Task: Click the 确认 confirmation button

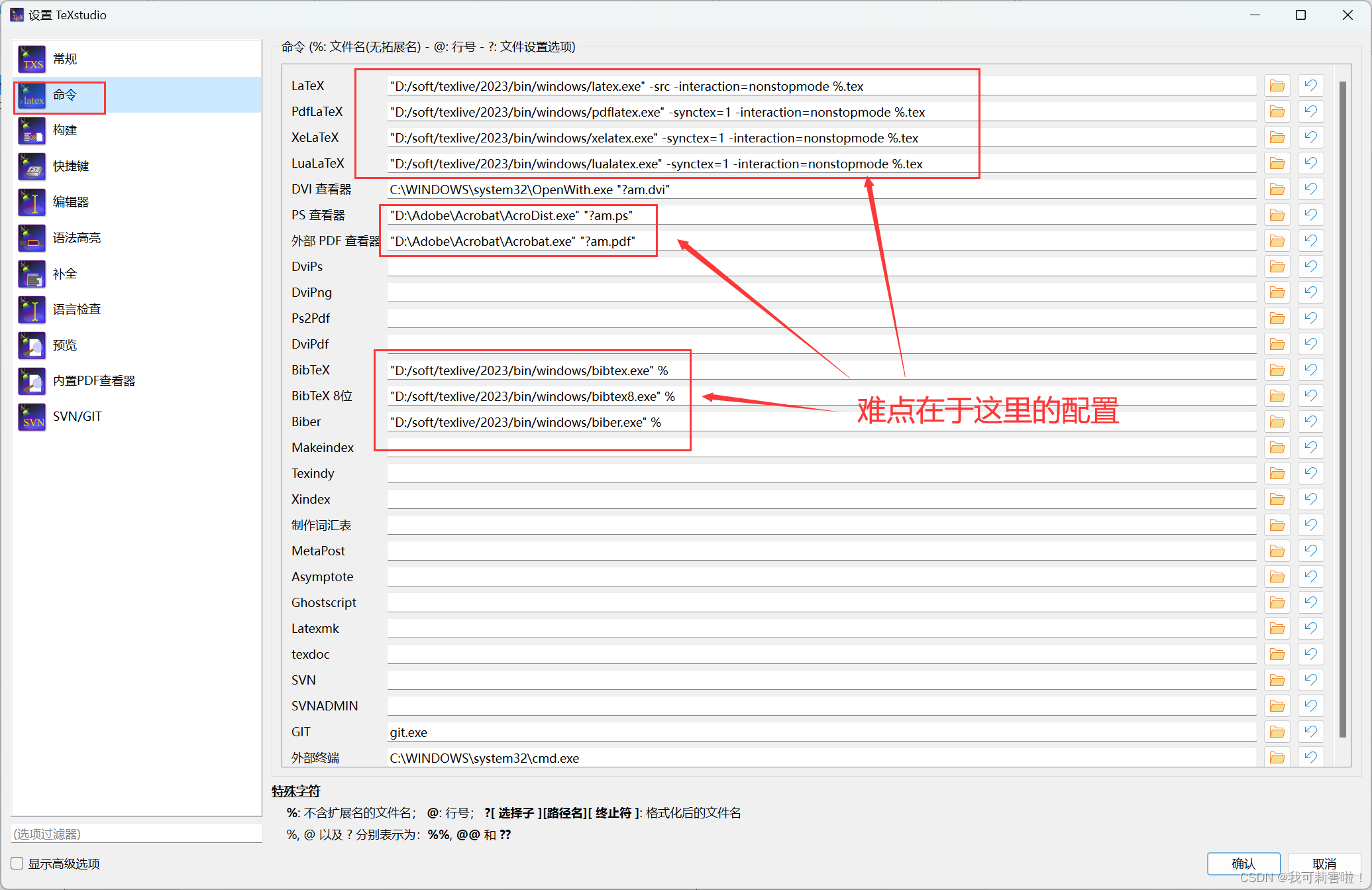Action: (x=1243, y=863)
